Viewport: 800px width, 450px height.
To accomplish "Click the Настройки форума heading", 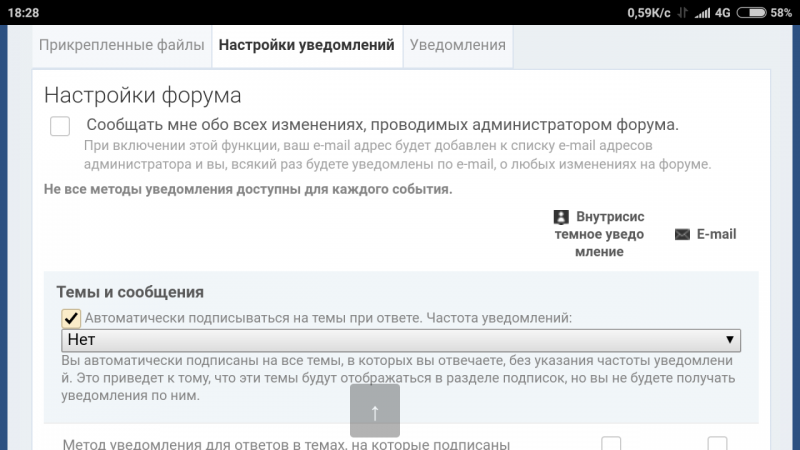I will [x=142, y=95].
